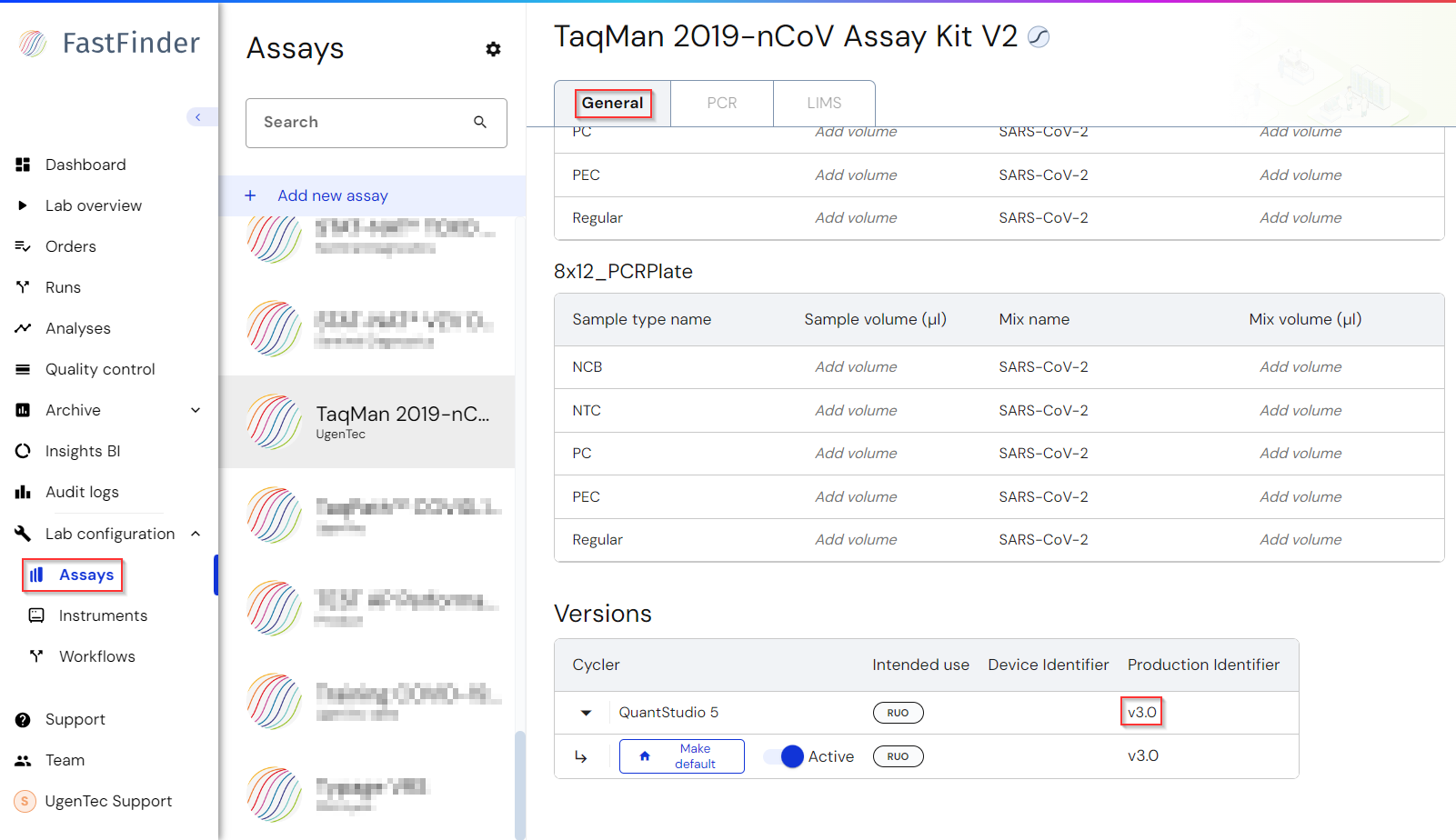Click Add volume sample for 8x12 NCB
Screen dimensions: 1456x840
coord(856,367)
